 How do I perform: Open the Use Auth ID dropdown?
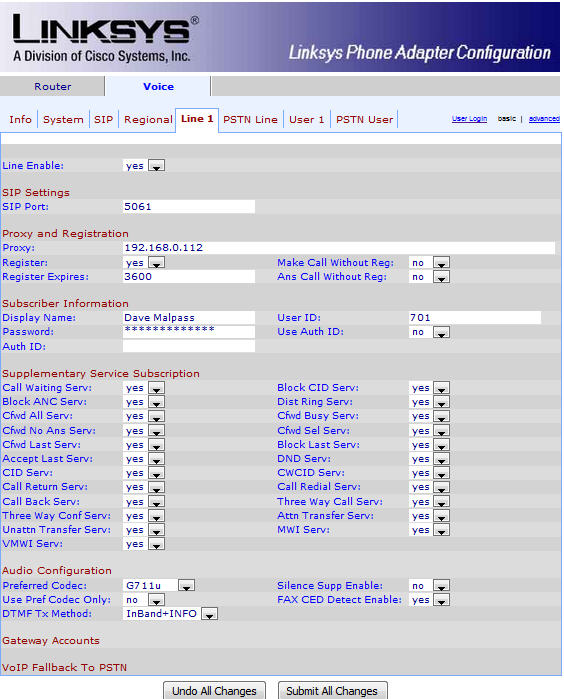pyautogui.click(x=429, y=332)
